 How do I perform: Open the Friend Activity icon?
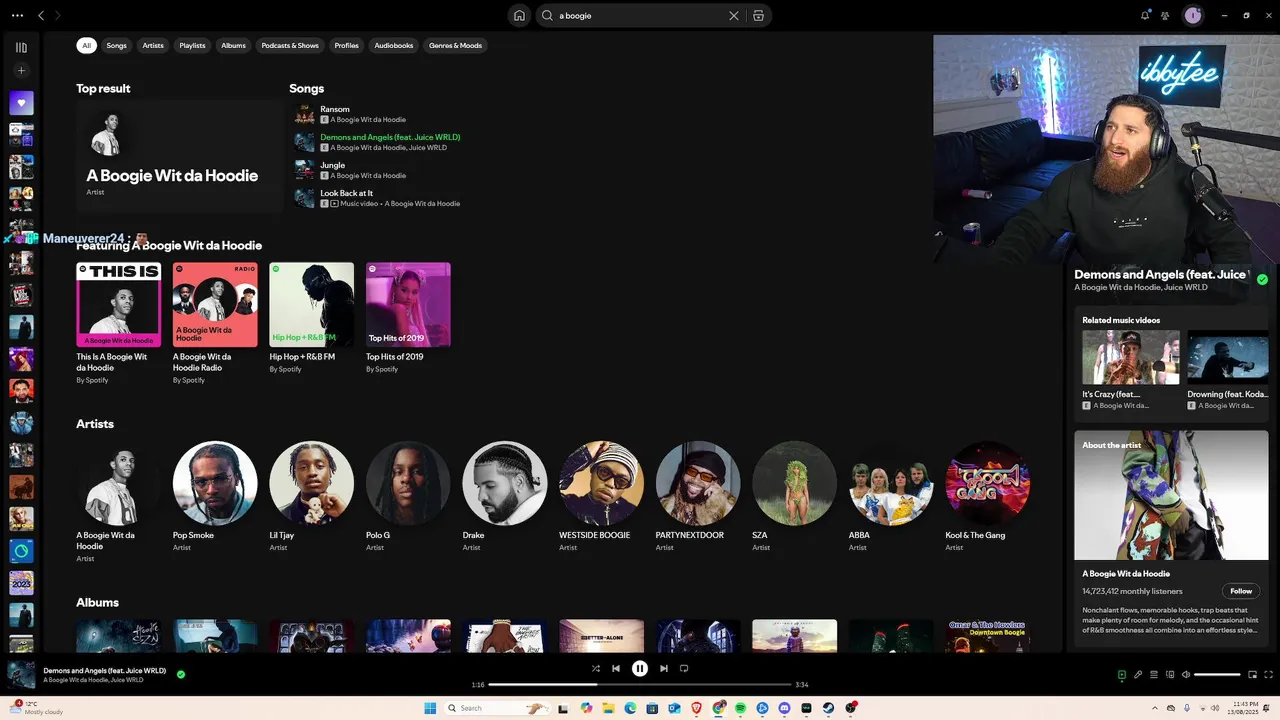pyautogui.click(x=1165, y=15)
